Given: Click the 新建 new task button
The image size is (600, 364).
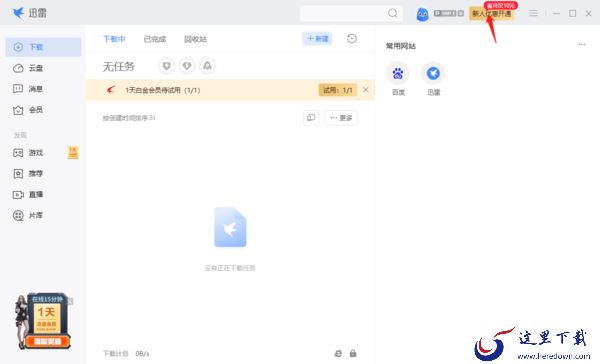Looking at the screenshot, I should [x=318, y=39].
